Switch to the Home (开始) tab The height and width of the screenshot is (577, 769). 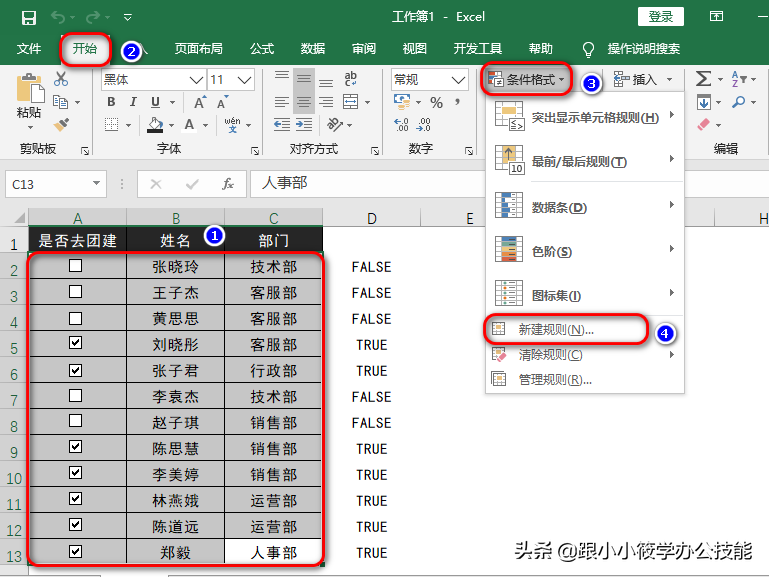(84, 49)
